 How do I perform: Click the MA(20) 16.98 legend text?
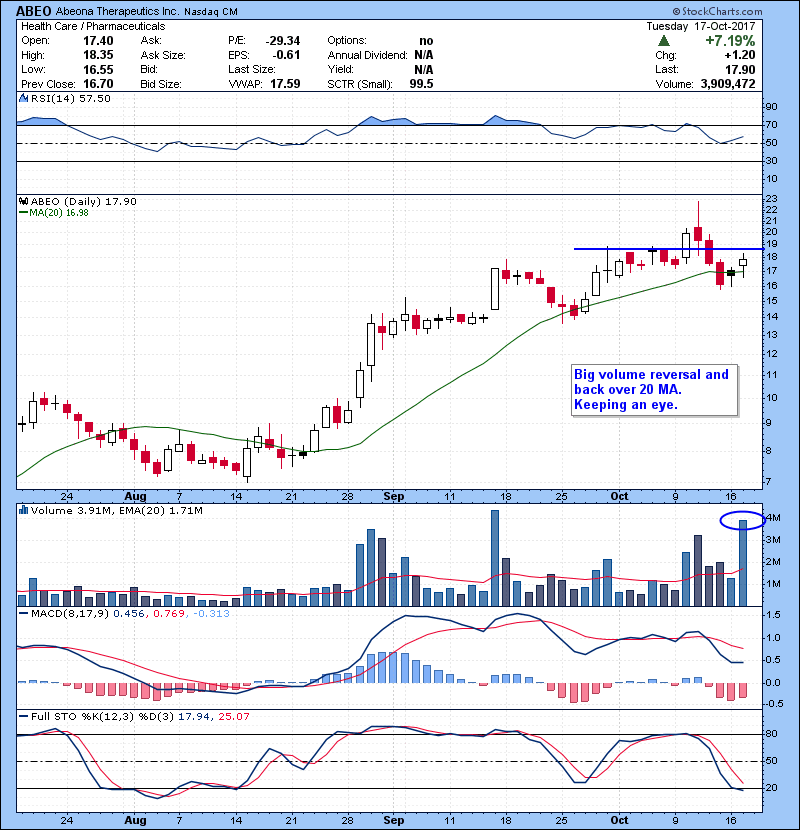[59, 213]
